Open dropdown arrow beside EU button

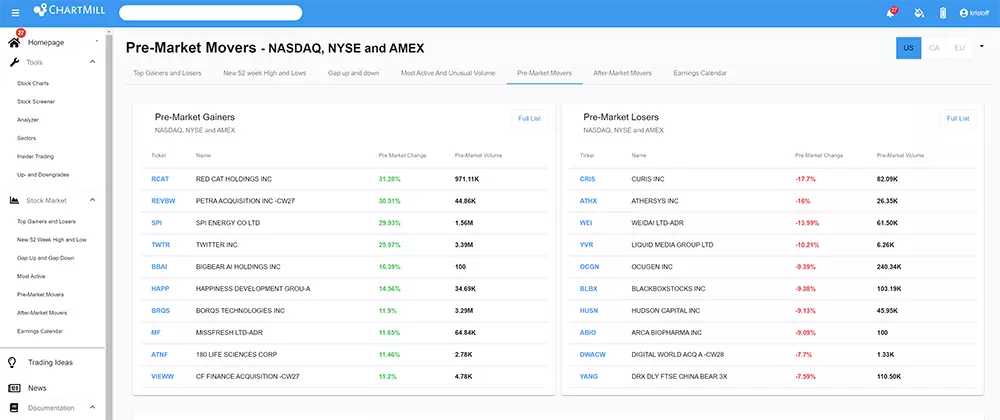(982, 46)
